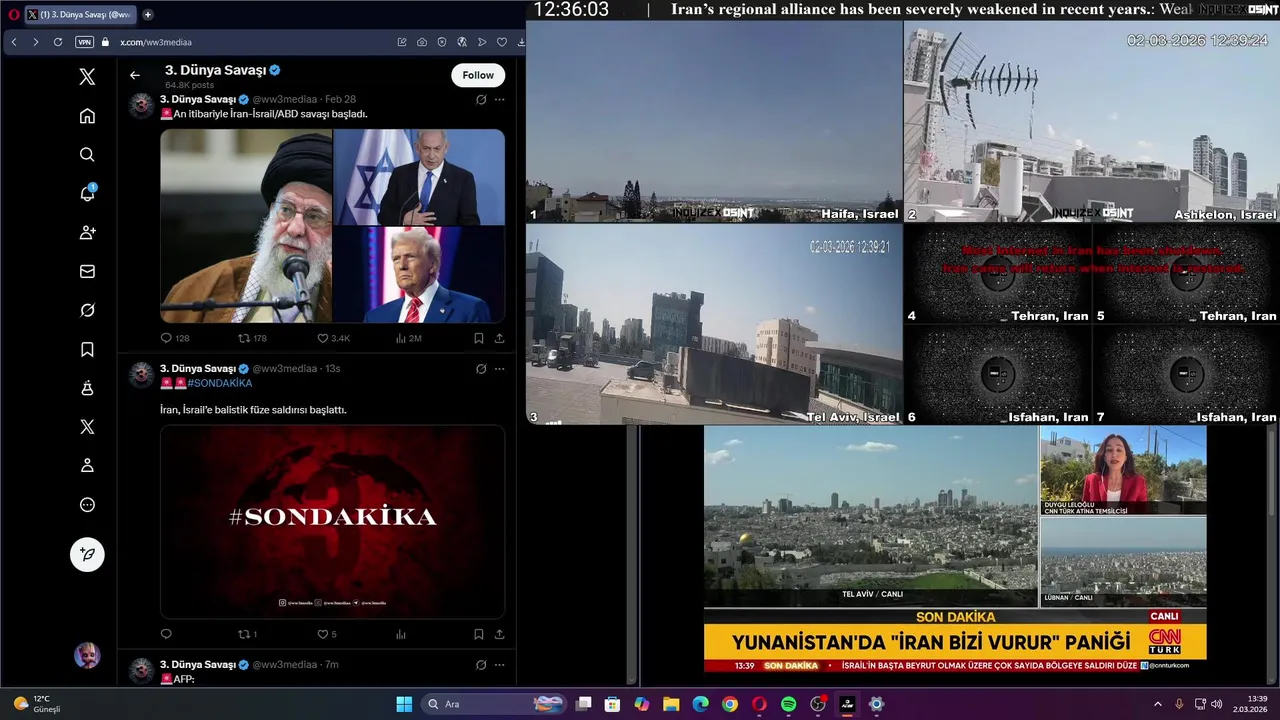Open more options on the 7m post
Image resolution: width=1280 pixels, height=720 pixels.
click(499, 664)
